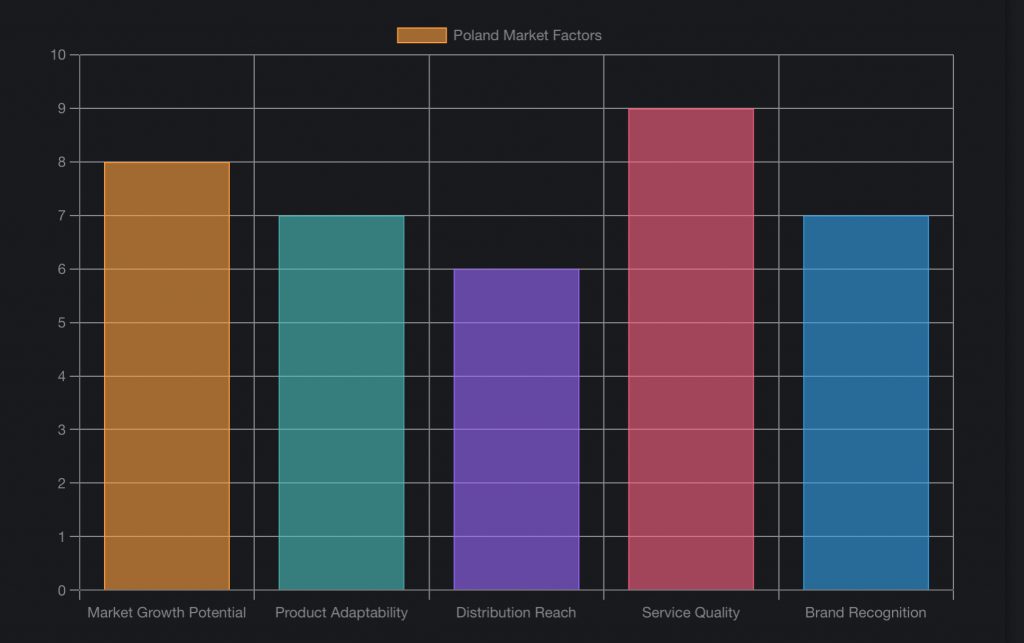
Task: Click the blue Brand Recognition bar
Action: pos(866,402)
